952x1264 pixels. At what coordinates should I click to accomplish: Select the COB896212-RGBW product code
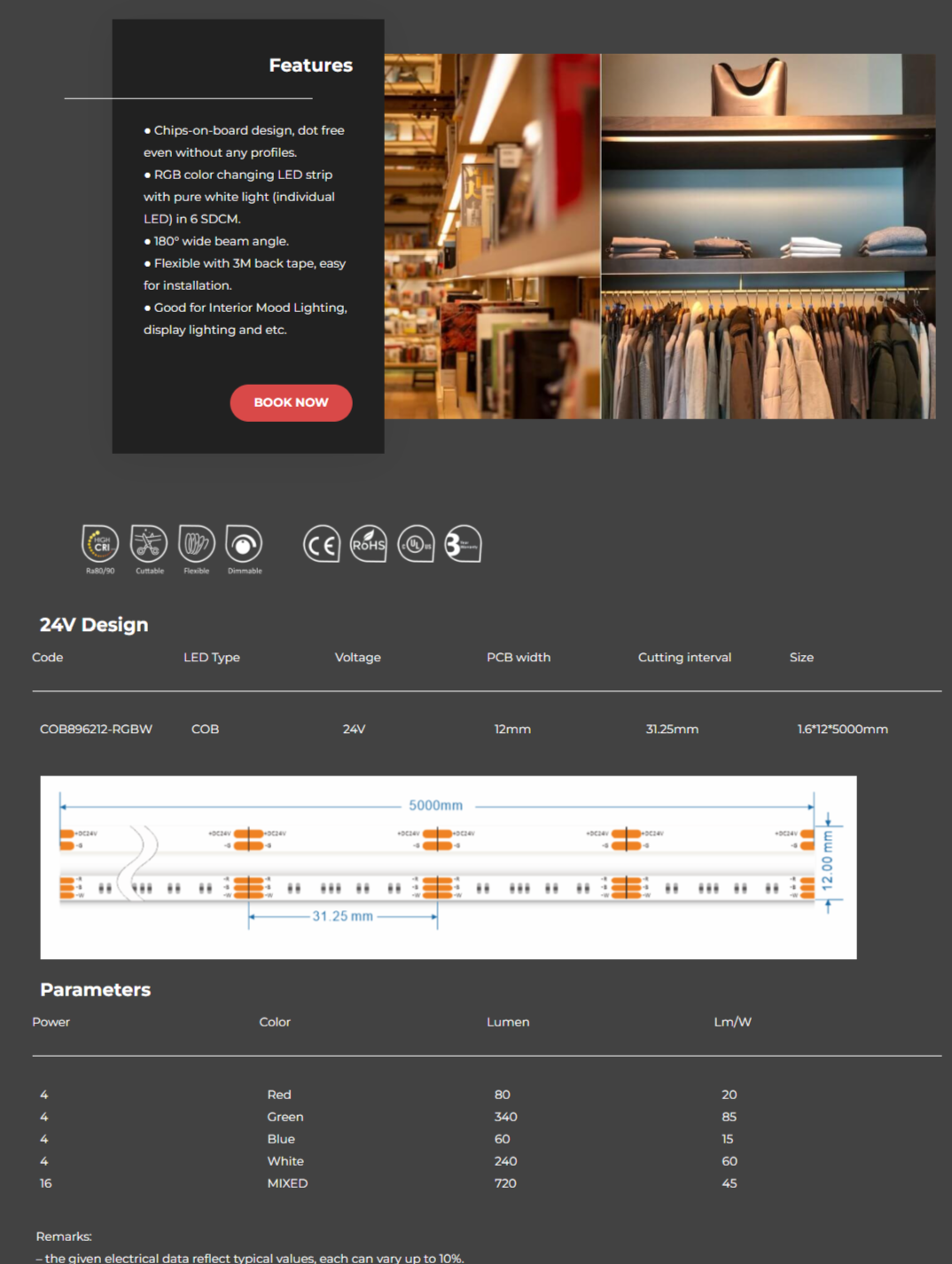pyautogui.click(x=96, y=730)
